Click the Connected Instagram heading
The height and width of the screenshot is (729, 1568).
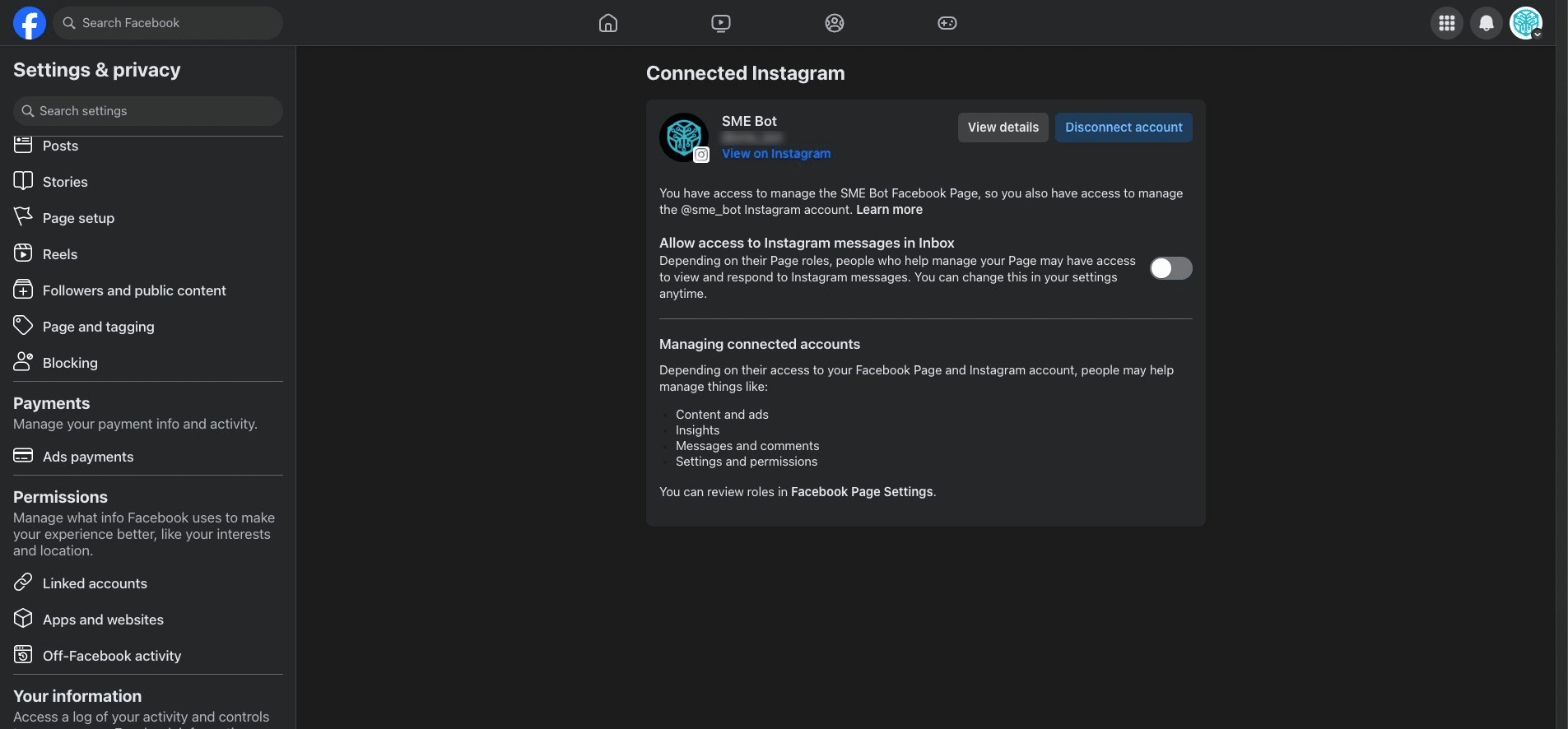pyautogui.click(x=745, y=73)
